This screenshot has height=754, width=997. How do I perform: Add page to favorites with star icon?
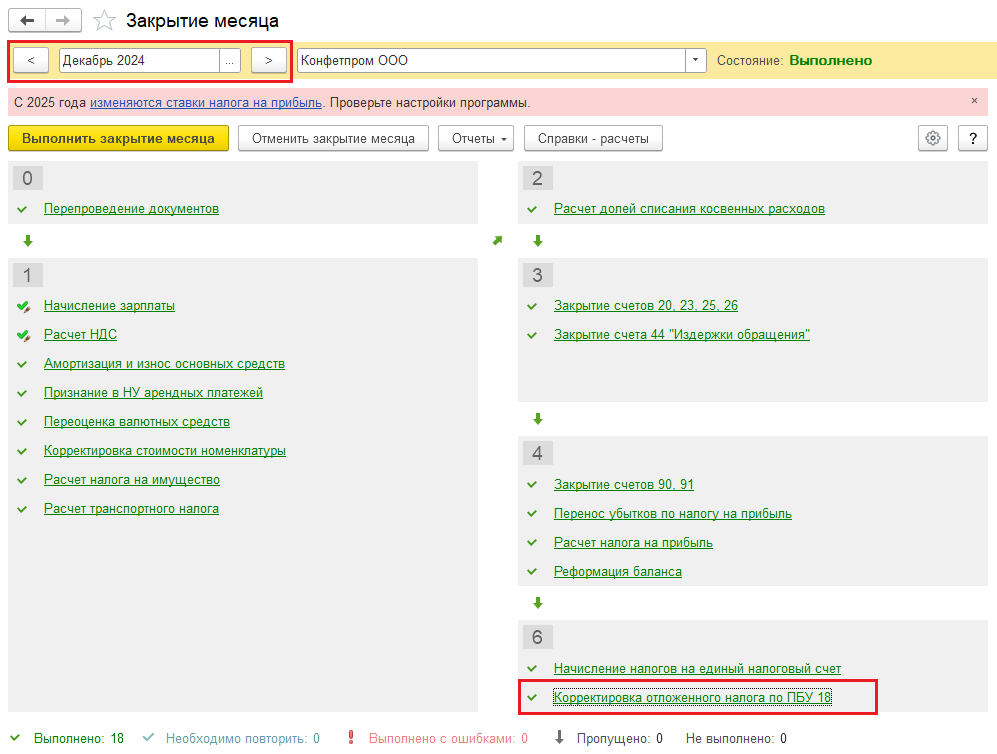pyautogui.click(x=104, y=21)
